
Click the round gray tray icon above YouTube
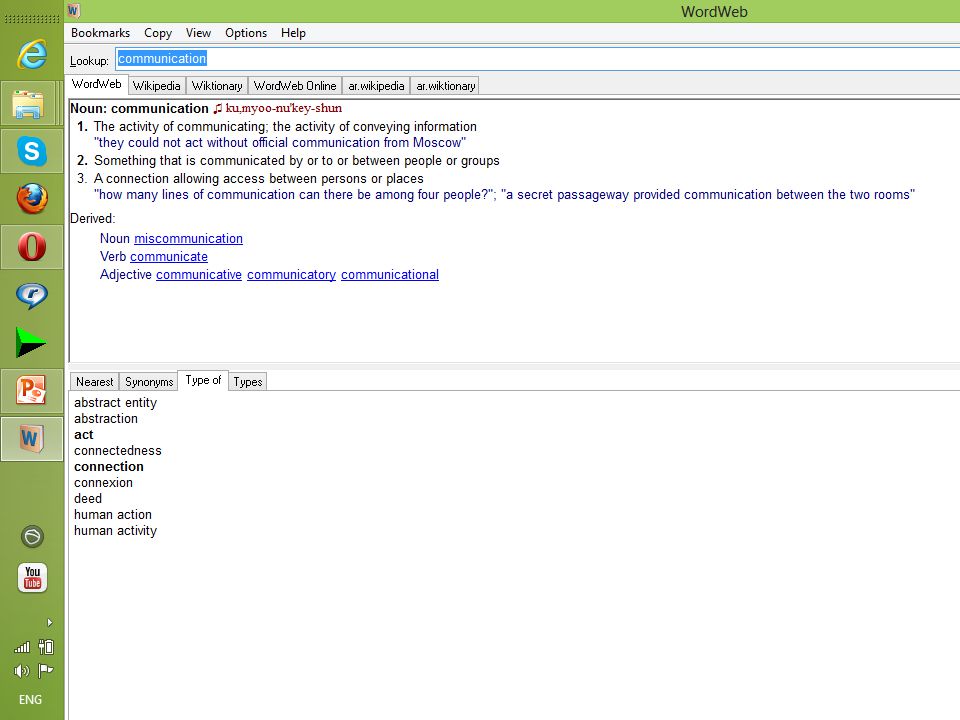[x=32, y=536]
